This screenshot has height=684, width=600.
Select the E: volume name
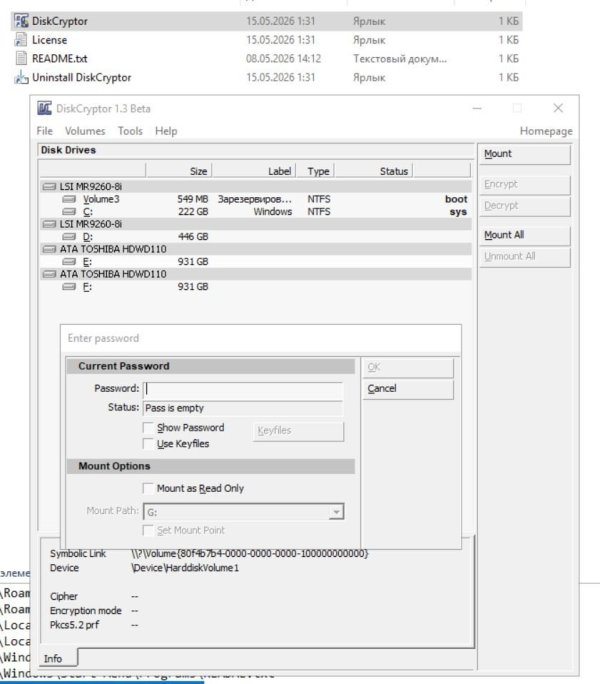click(x=87, y=262)
